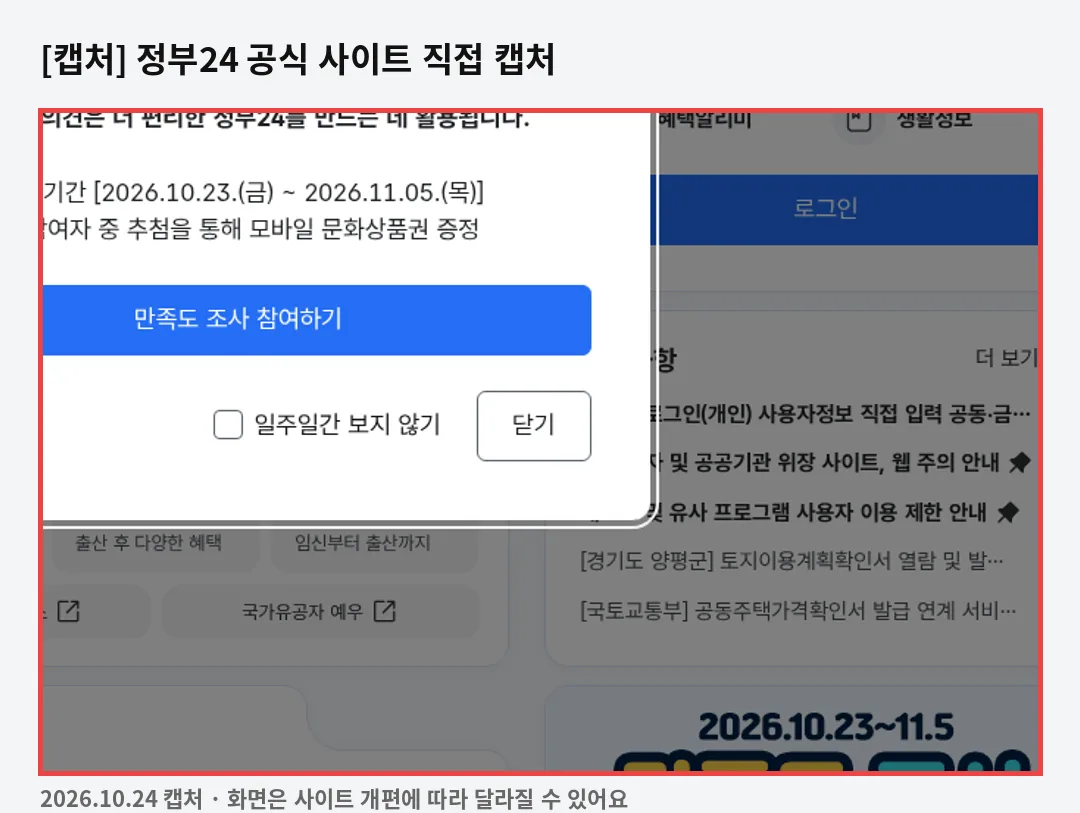The image size is (1080, 813).
Task: Open the 혜택알리미 menu item
Action: pos(704,120)
